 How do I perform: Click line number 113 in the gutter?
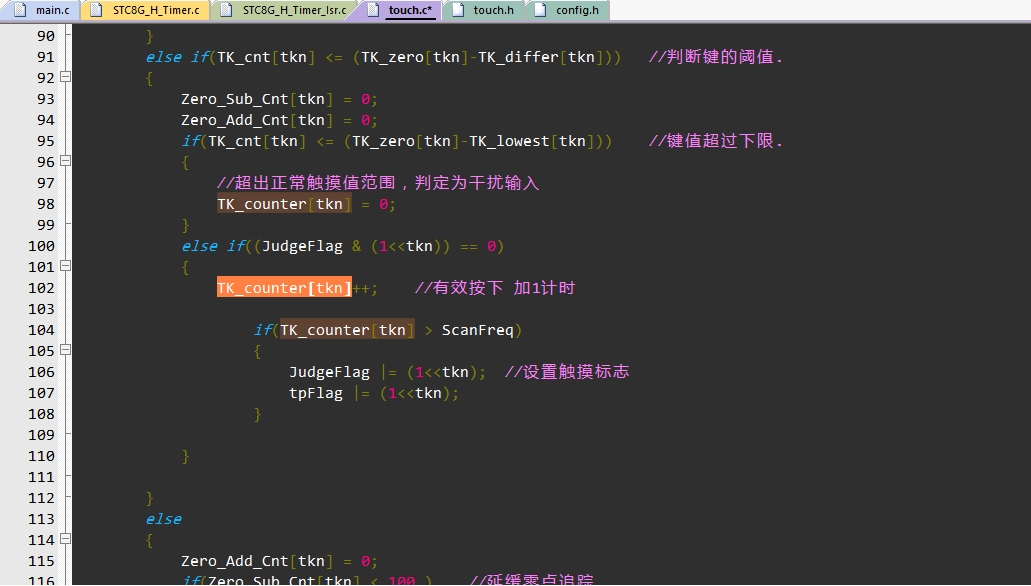pyautogui.click(x=41, y=519)
